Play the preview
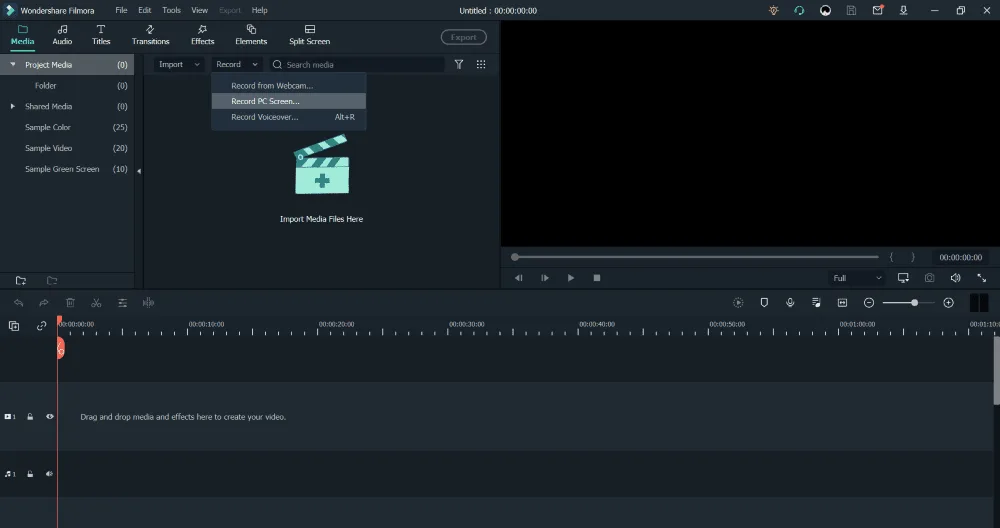 [x=571, y=278]
